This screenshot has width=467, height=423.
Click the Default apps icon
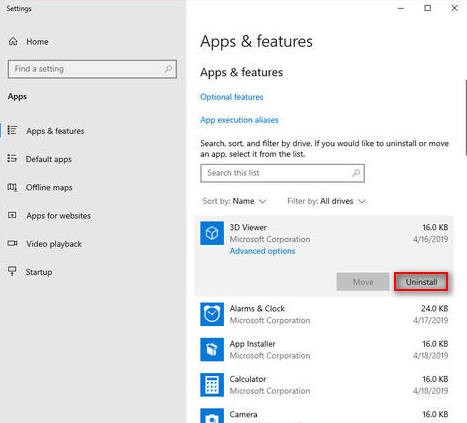coord(12,159)
